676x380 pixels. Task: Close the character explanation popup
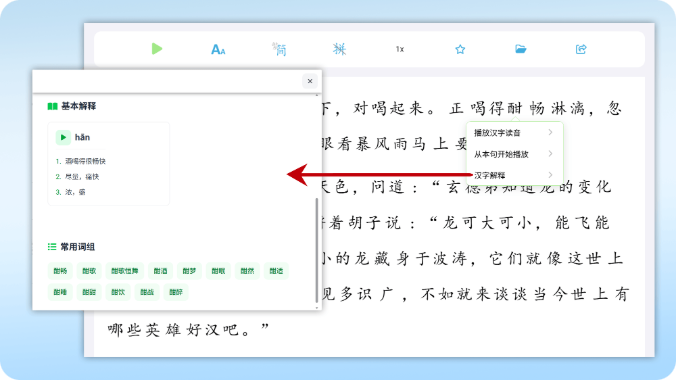point(310,81)
